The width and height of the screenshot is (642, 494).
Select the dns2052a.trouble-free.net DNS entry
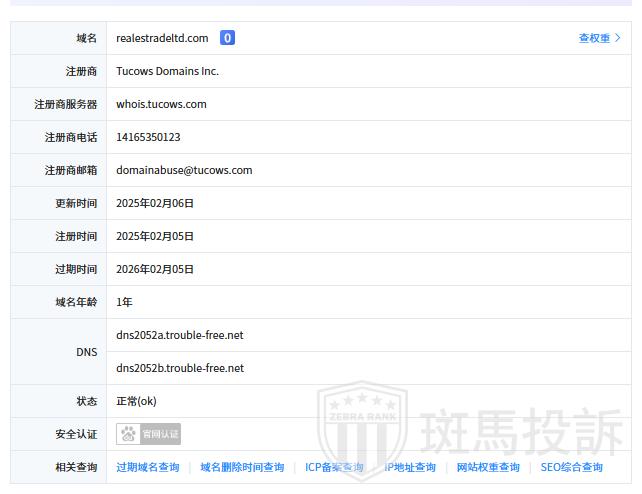tap(180, 335)
